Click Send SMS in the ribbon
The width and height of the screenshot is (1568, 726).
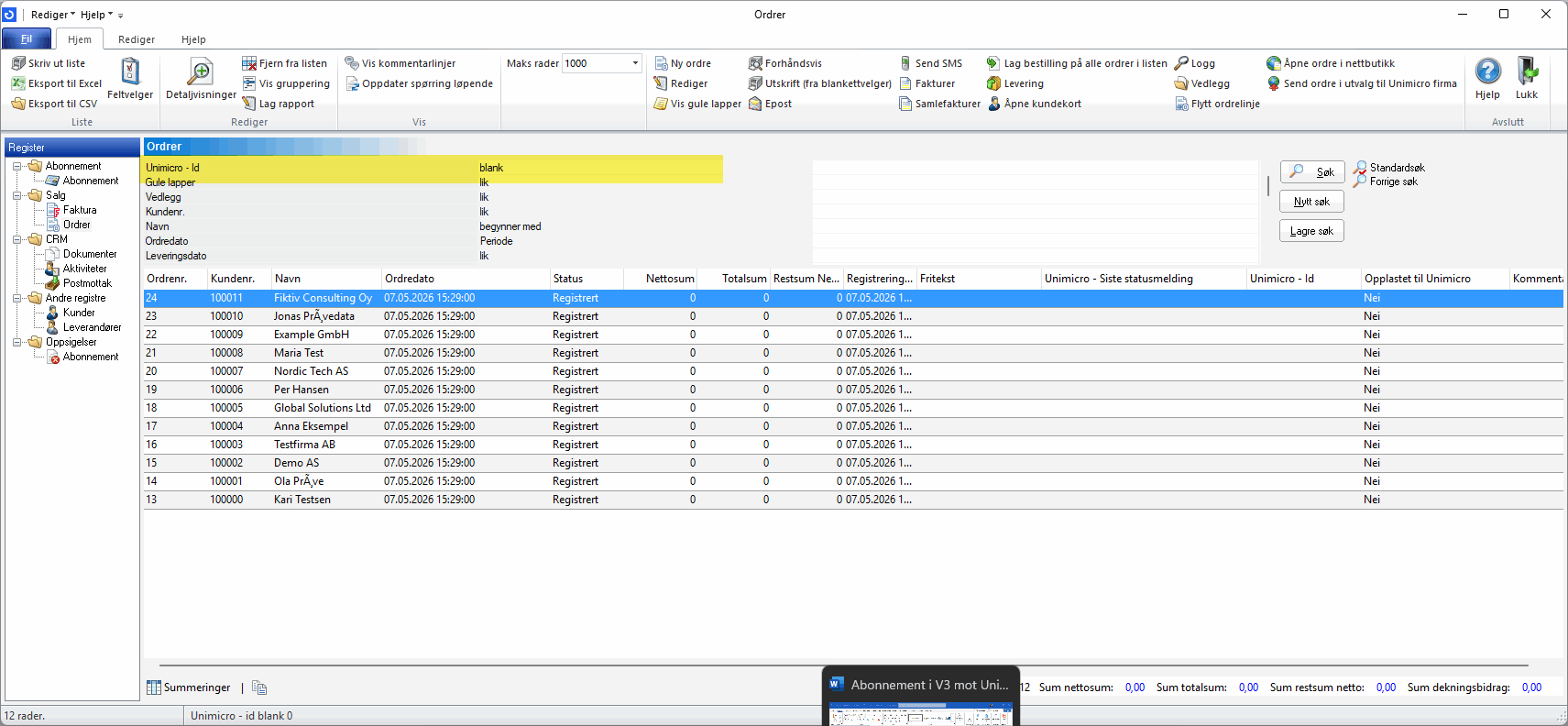(x=931, y=63)
